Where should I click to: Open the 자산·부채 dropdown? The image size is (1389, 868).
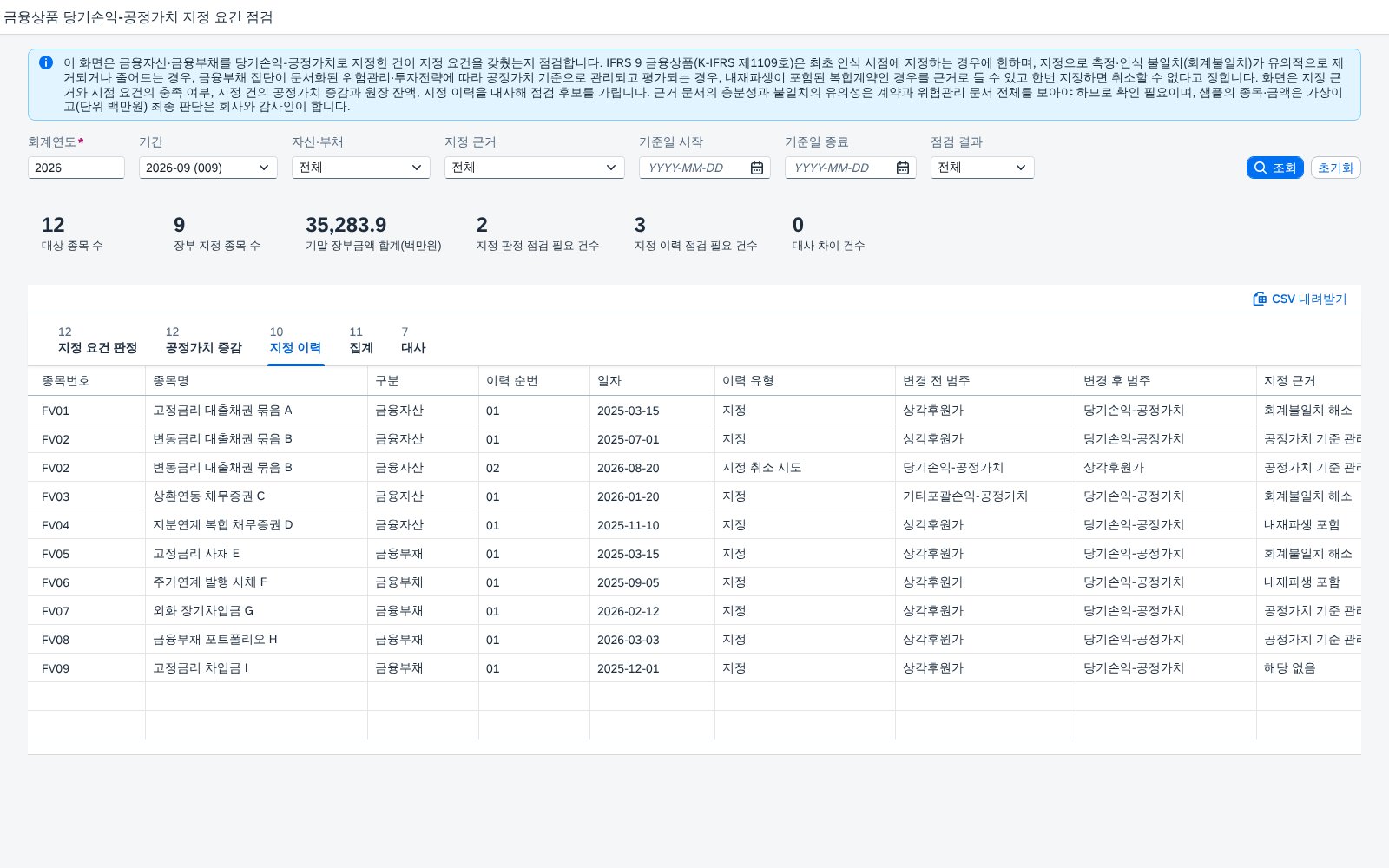pyautogui.click(x=361, y=168)
